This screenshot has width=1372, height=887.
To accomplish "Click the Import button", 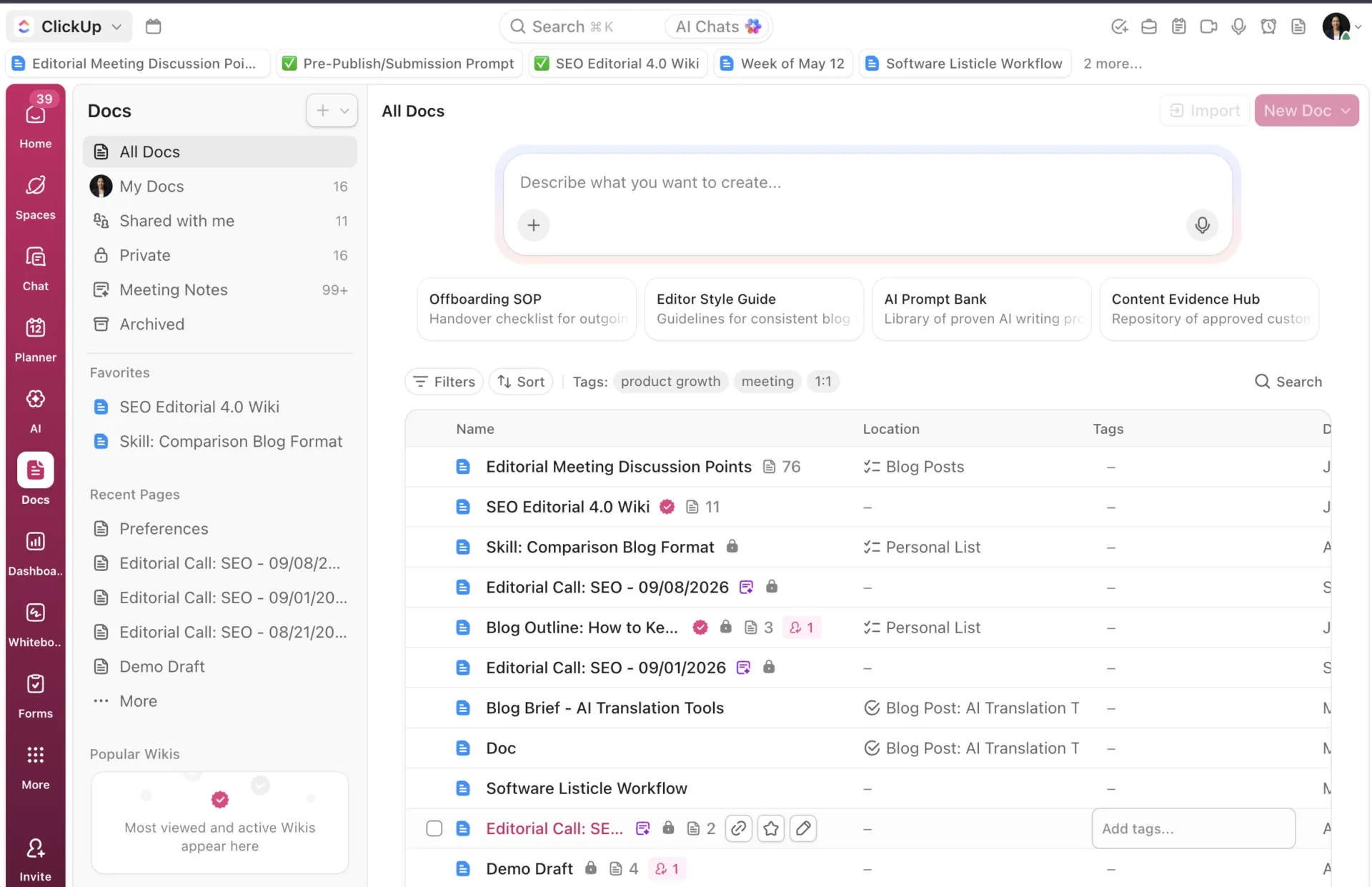I will pos(1204,111).
